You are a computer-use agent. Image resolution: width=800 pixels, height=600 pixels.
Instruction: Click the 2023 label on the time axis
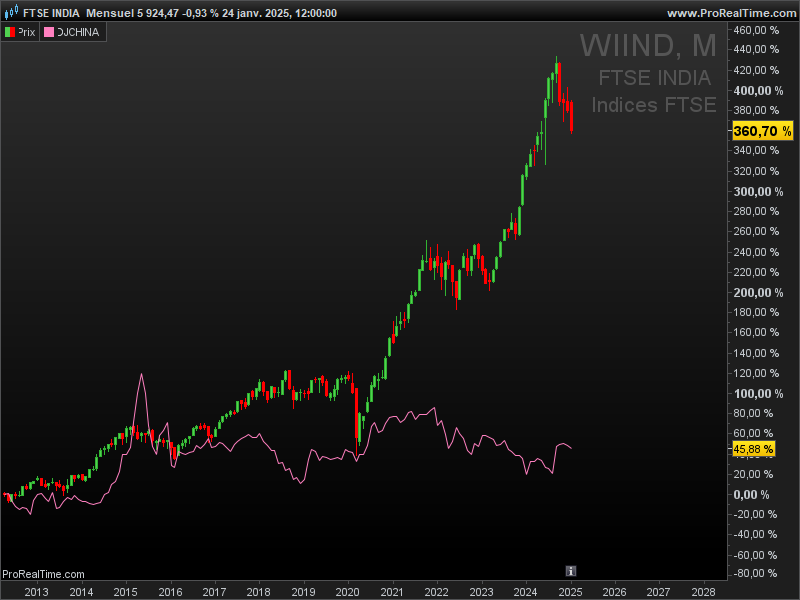(482, 592)
